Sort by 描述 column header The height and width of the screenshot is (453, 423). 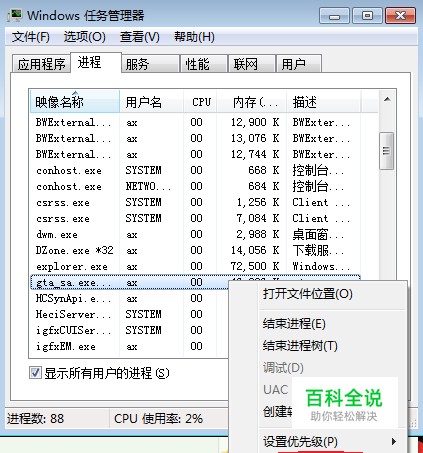coord(323,102)
